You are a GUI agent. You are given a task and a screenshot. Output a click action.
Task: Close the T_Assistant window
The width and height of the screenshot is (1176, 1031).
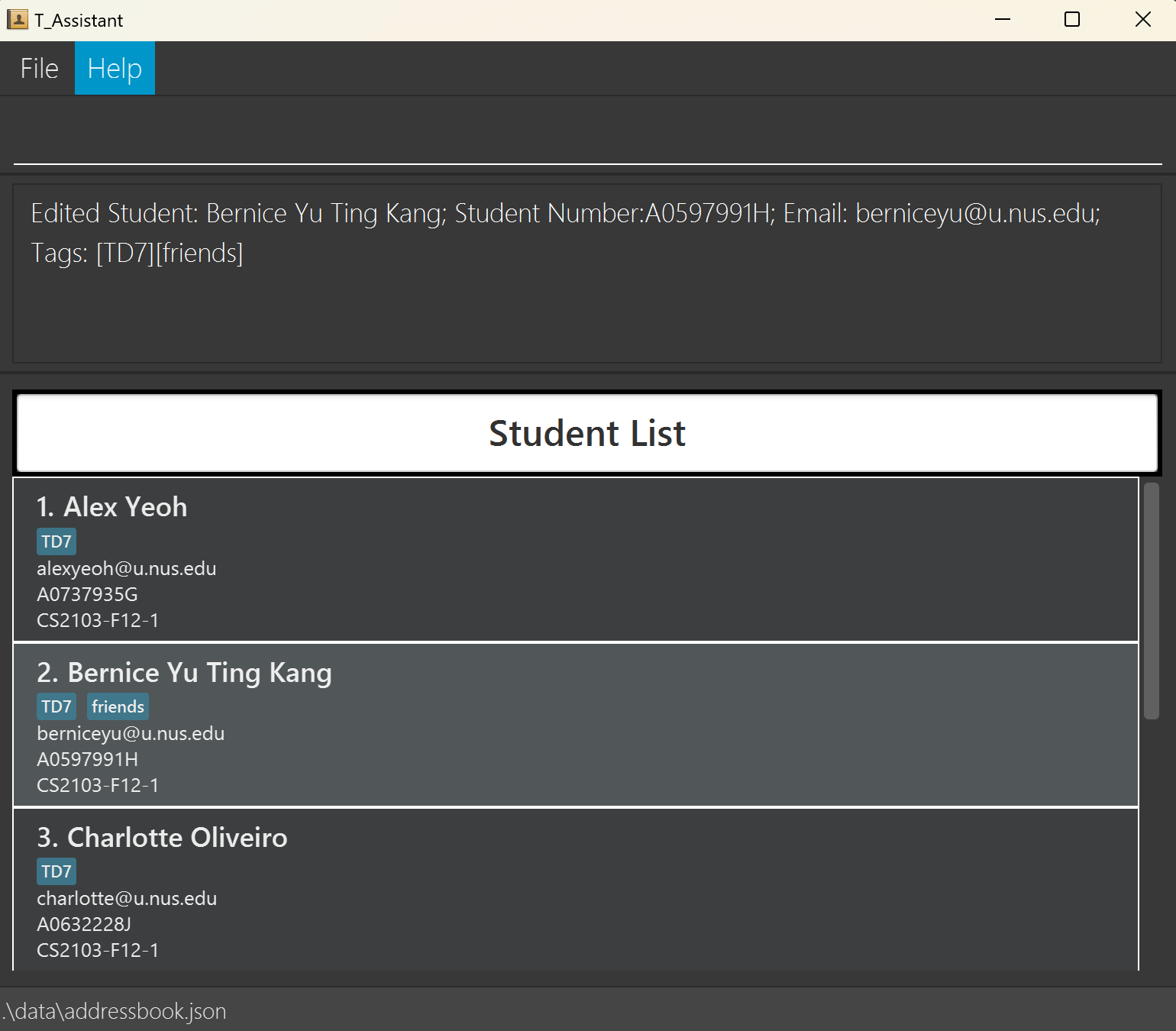pyautogui.click(x=1142, y=20)
